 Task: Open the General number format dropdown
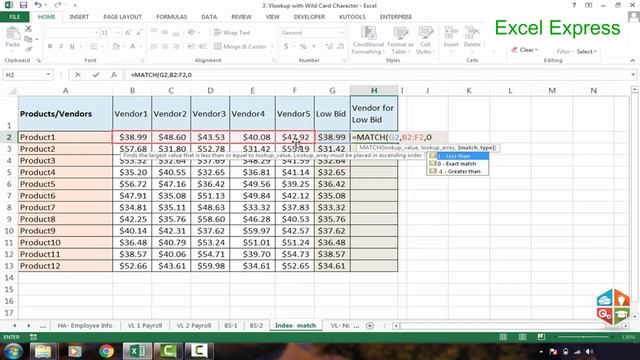coord(342,33)
